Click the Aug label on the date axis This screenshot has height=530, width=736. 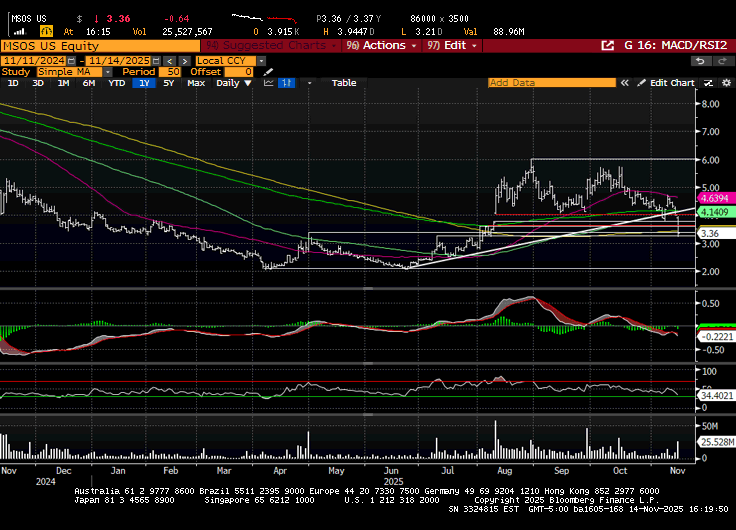click(505, 470)
